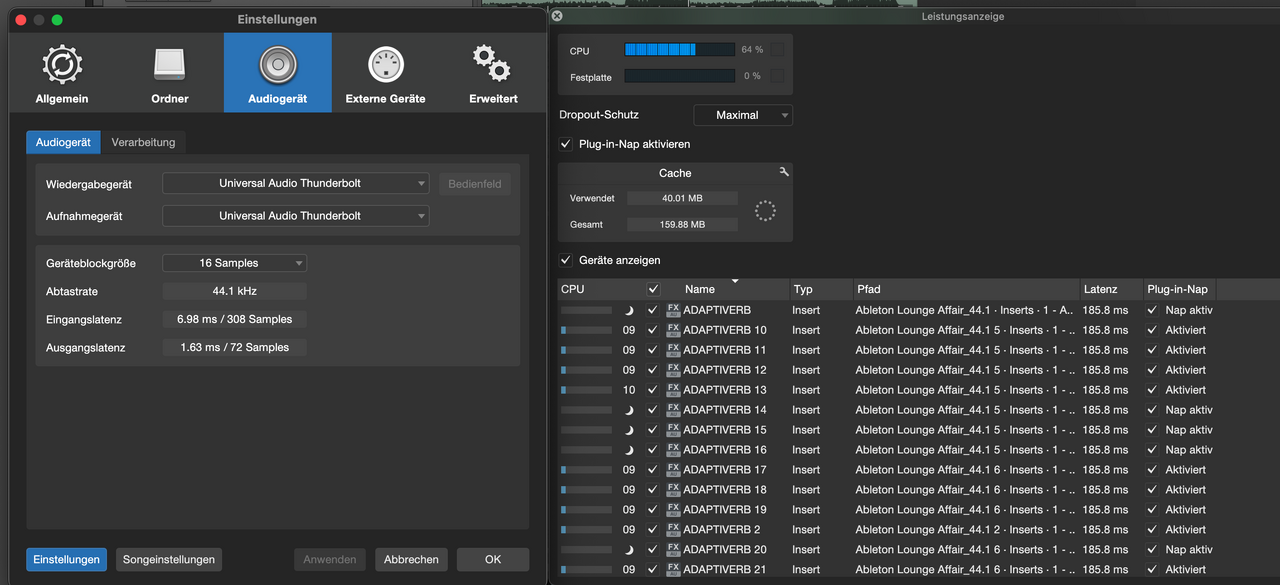Click the Bedienfeld button
The image size is (1280, 585).
(474, 184)
